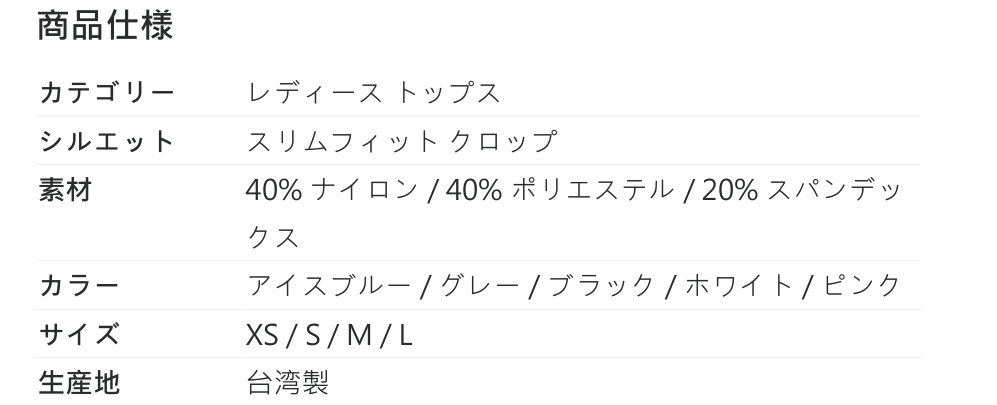Click the 生産地 row label
This screenshot has height=405, width=997.
80,381
